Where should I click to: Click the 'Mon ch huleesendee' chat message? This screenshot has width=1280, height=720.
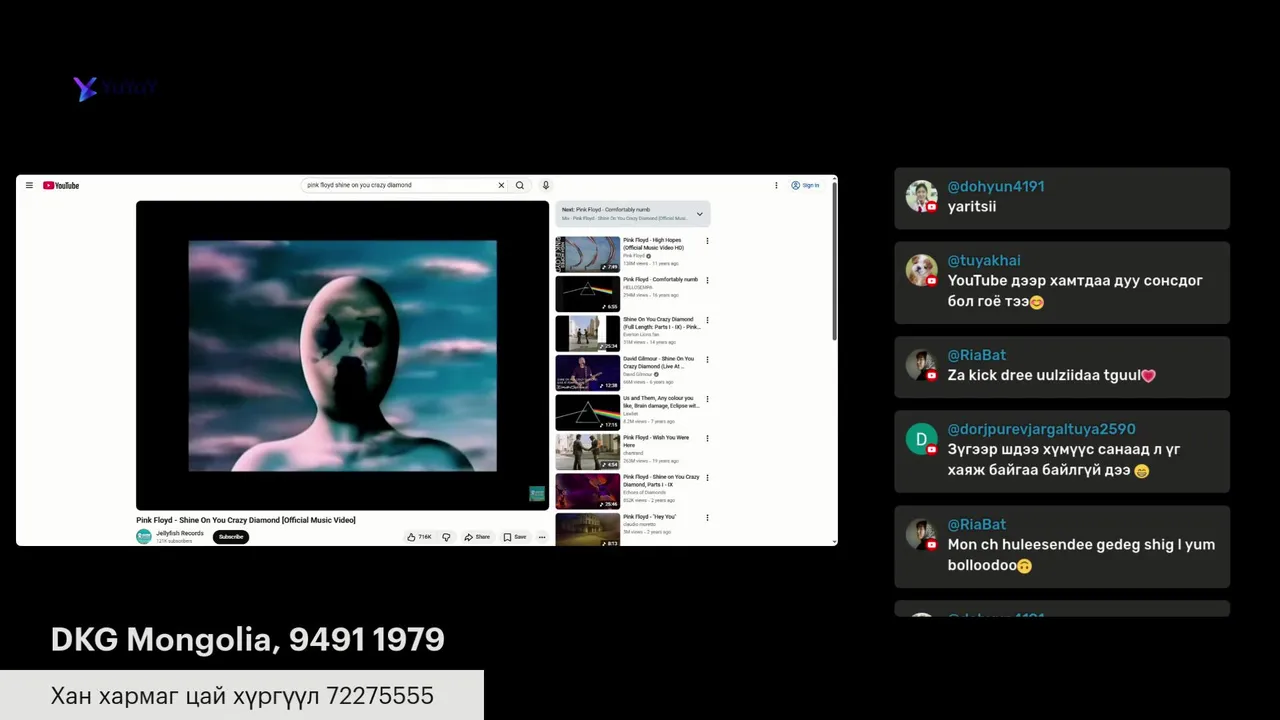(x=1081, y=555)
